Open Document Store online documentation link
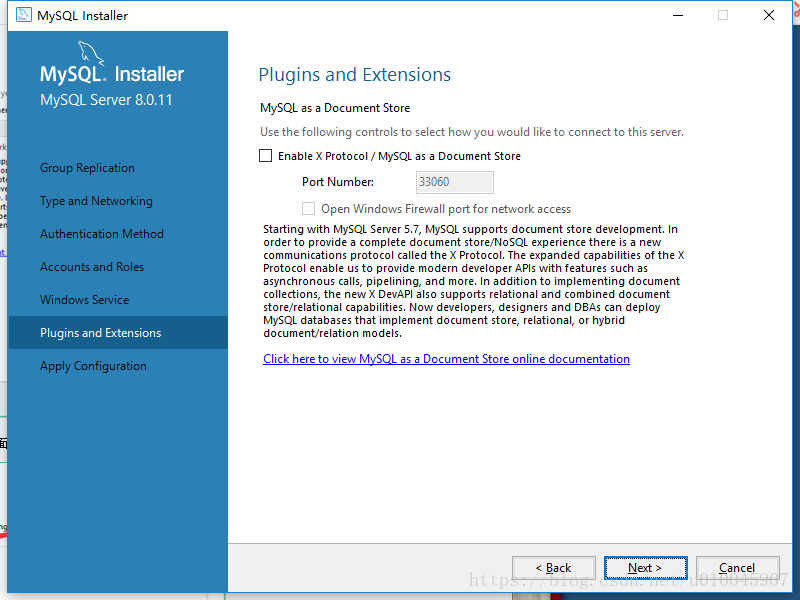800x600 pixels. 446,359
